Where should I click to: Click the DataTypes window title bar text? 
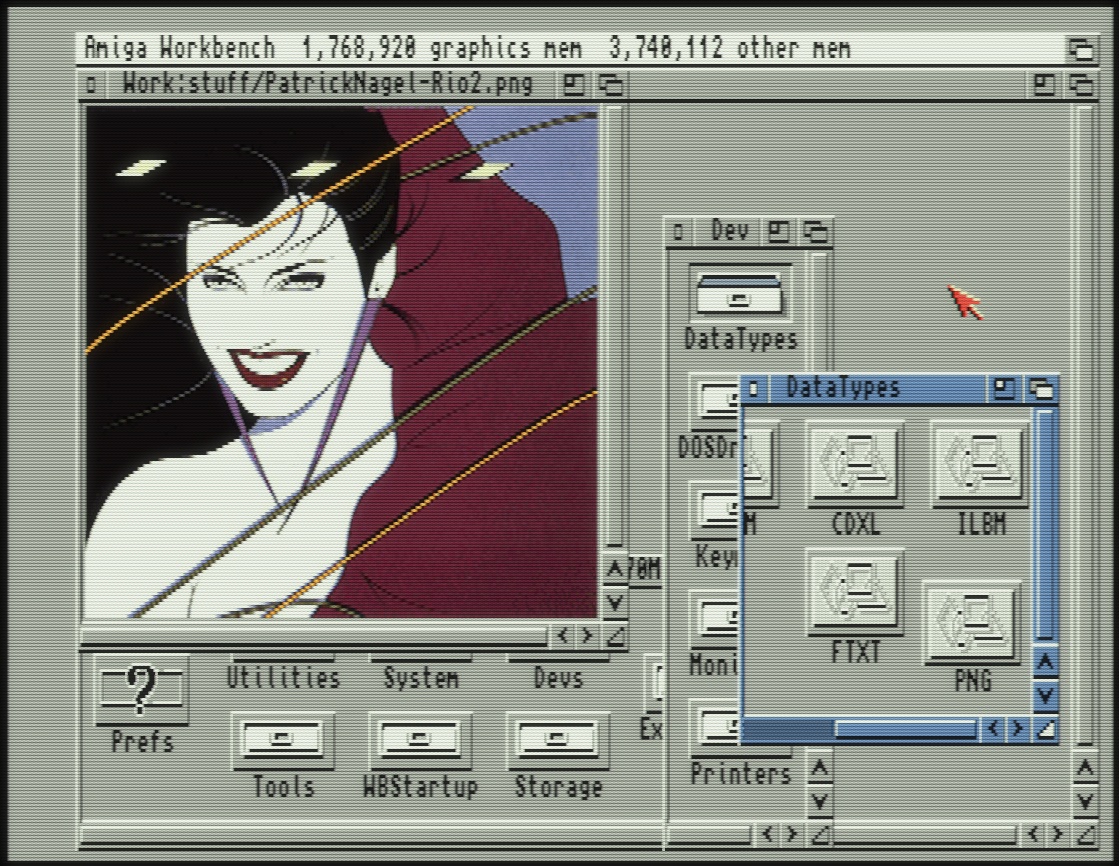point(844,388)
